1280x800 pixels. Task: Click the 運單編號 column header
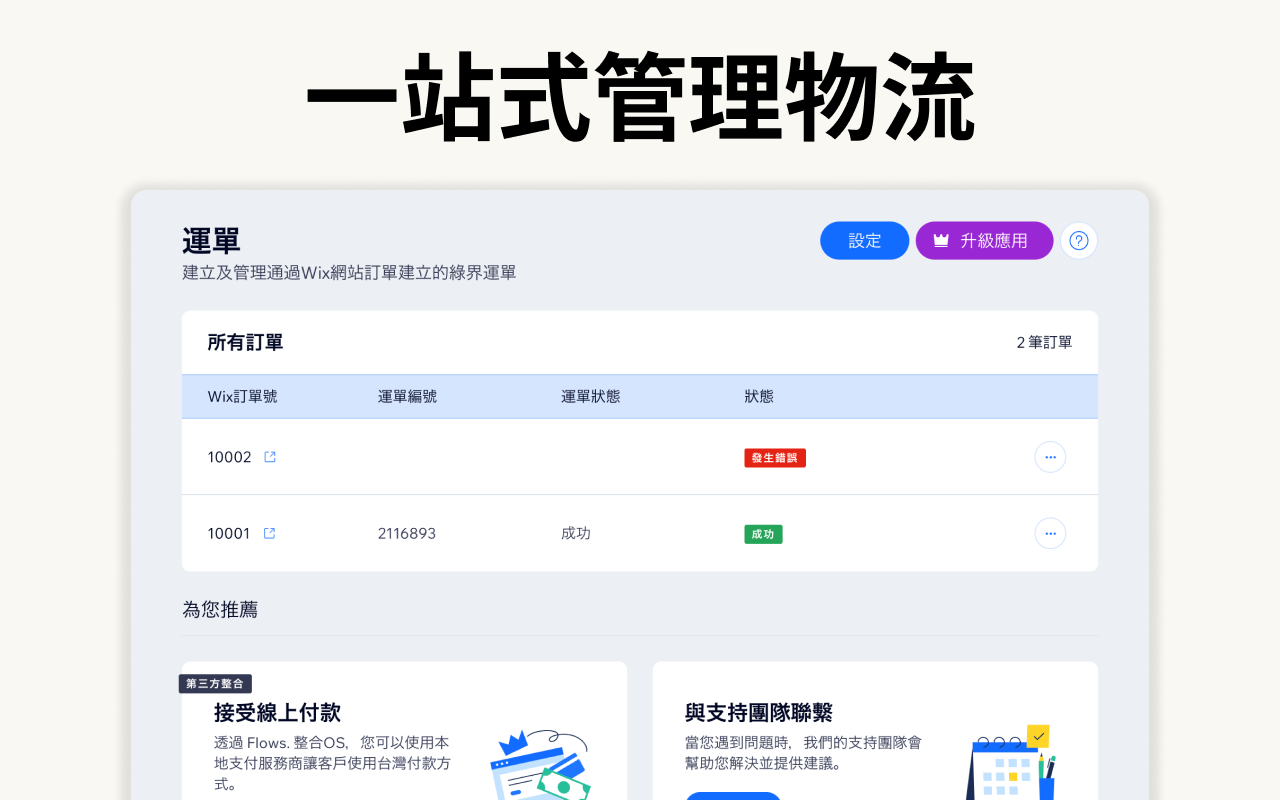pyautogui.click(x=407, y=396)
